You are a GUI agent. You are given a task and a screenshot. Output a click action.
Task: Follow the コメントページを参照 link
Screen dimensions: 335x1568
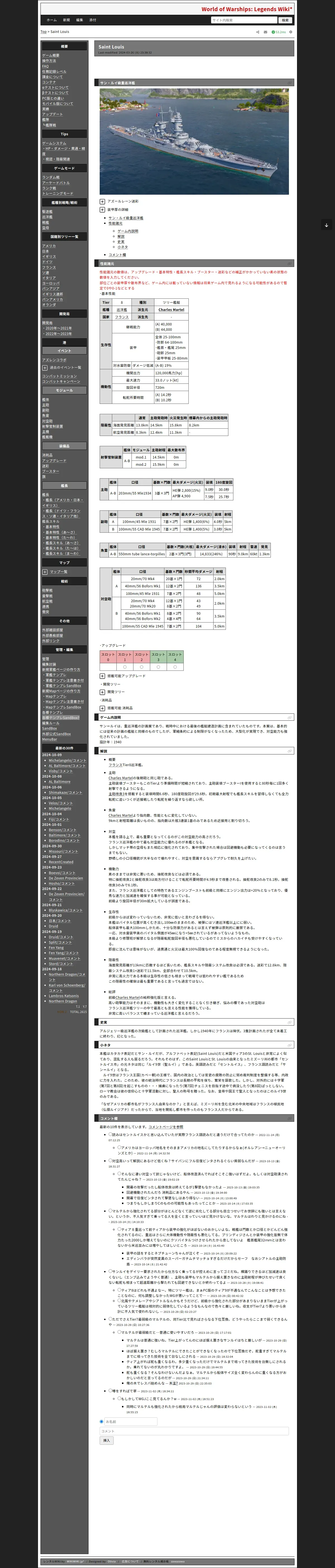166,1127
